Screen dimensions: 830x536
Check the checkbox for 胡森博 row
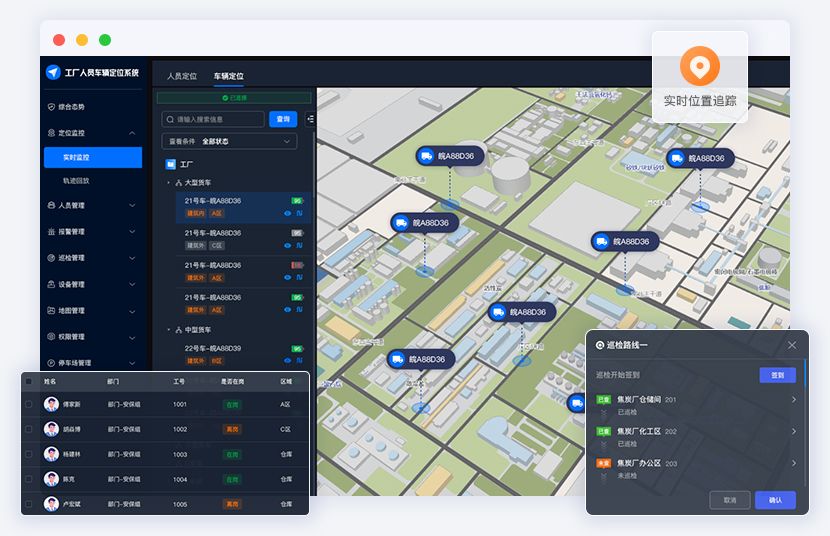pos(29,429)
